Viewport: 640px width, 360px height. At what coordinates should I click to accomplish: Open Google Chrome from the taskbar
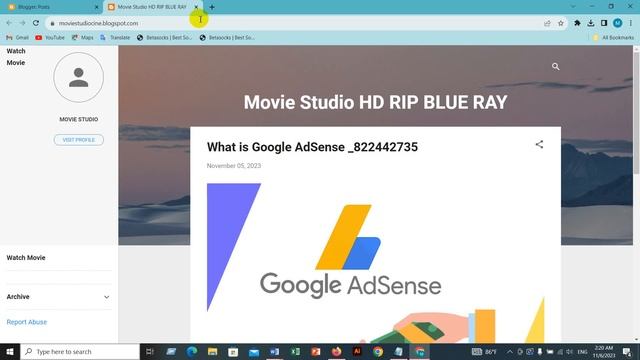pyautogui.click(x=378, y=351)
